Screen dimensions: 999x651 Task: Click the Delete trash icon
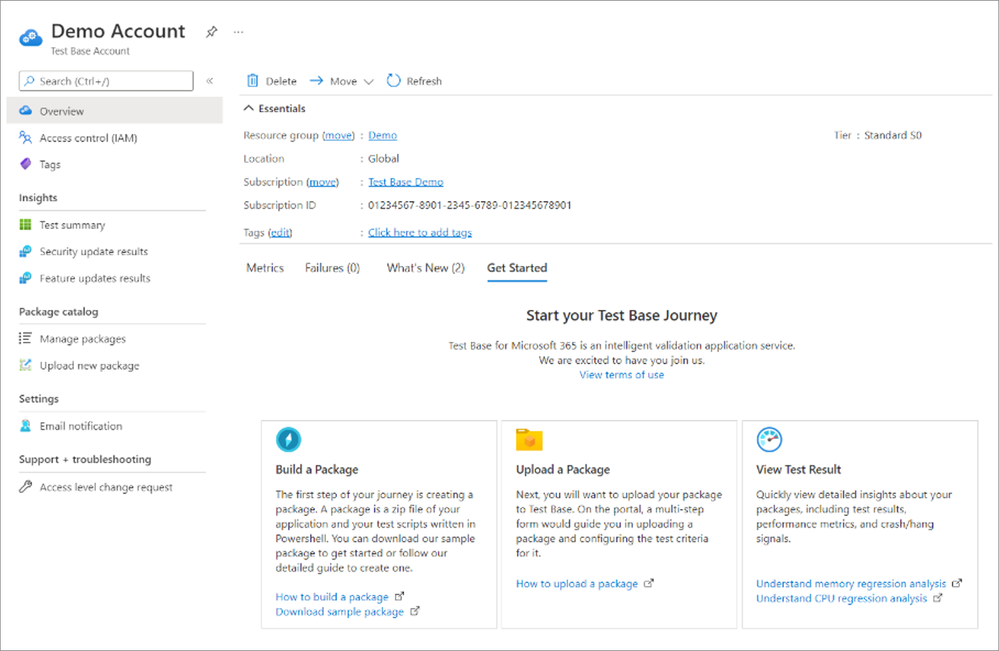pyautogui.click(x=252, y=81)
